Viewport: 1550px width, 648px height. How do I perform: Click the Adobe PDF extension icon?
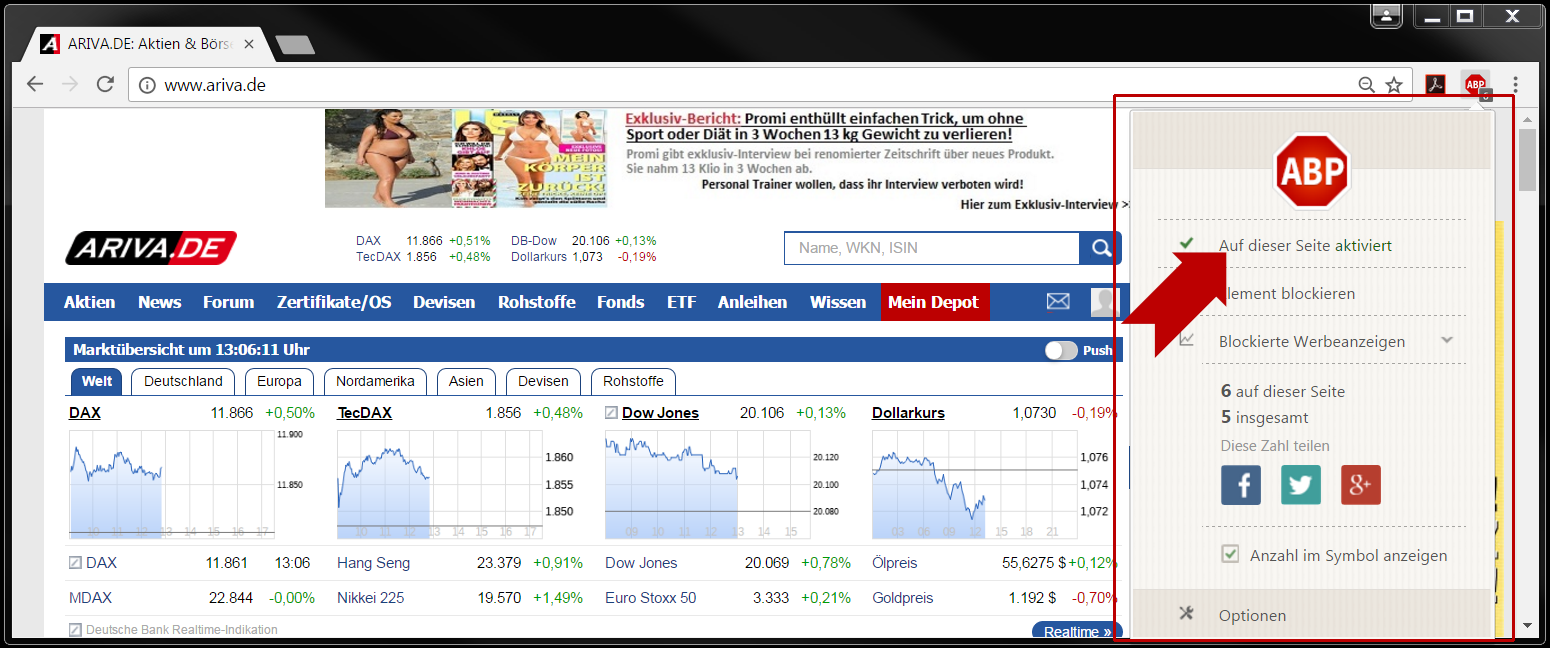click(1437, 85)
